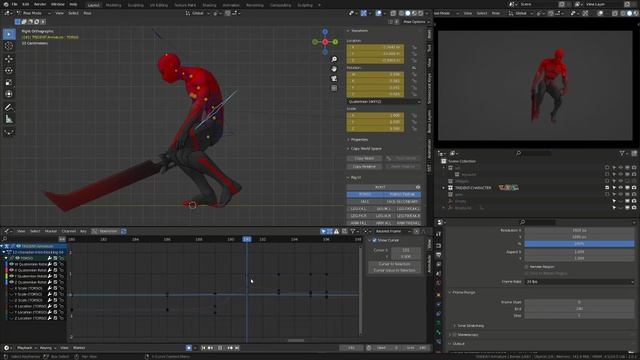Open the Frame Rate dropdown
Viewport: 640px width, 360px height.
pyautogui.click(x=580, y=282)
